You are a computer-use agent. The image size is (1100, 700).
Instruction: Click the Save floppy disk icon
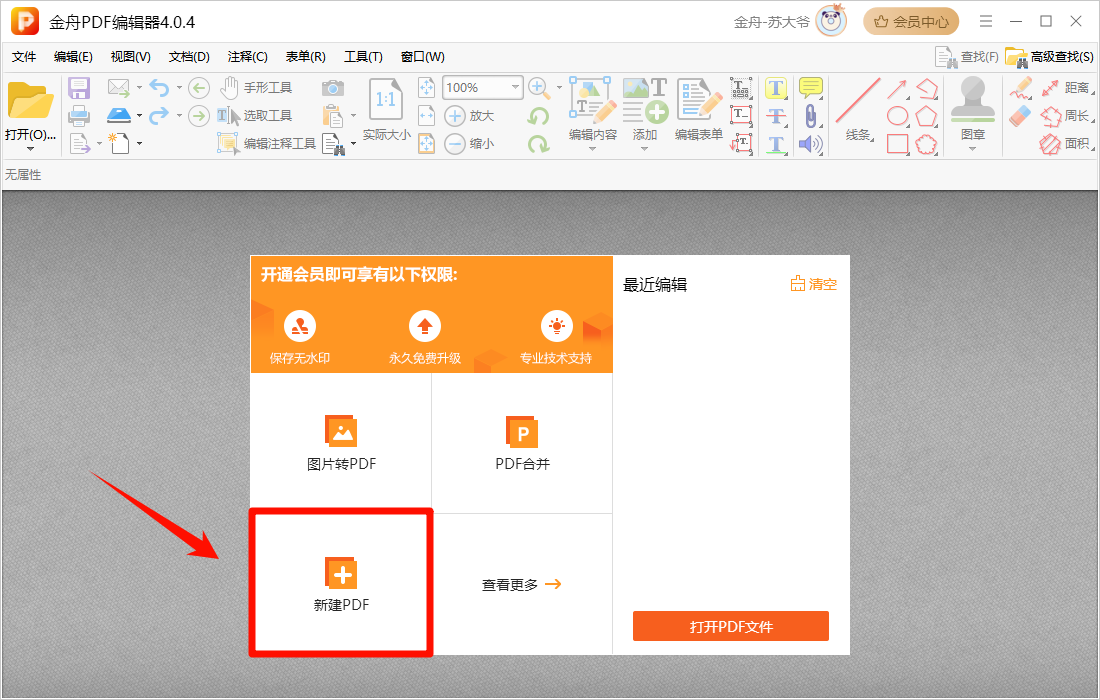pyautogui.click(x=79, y=88)
